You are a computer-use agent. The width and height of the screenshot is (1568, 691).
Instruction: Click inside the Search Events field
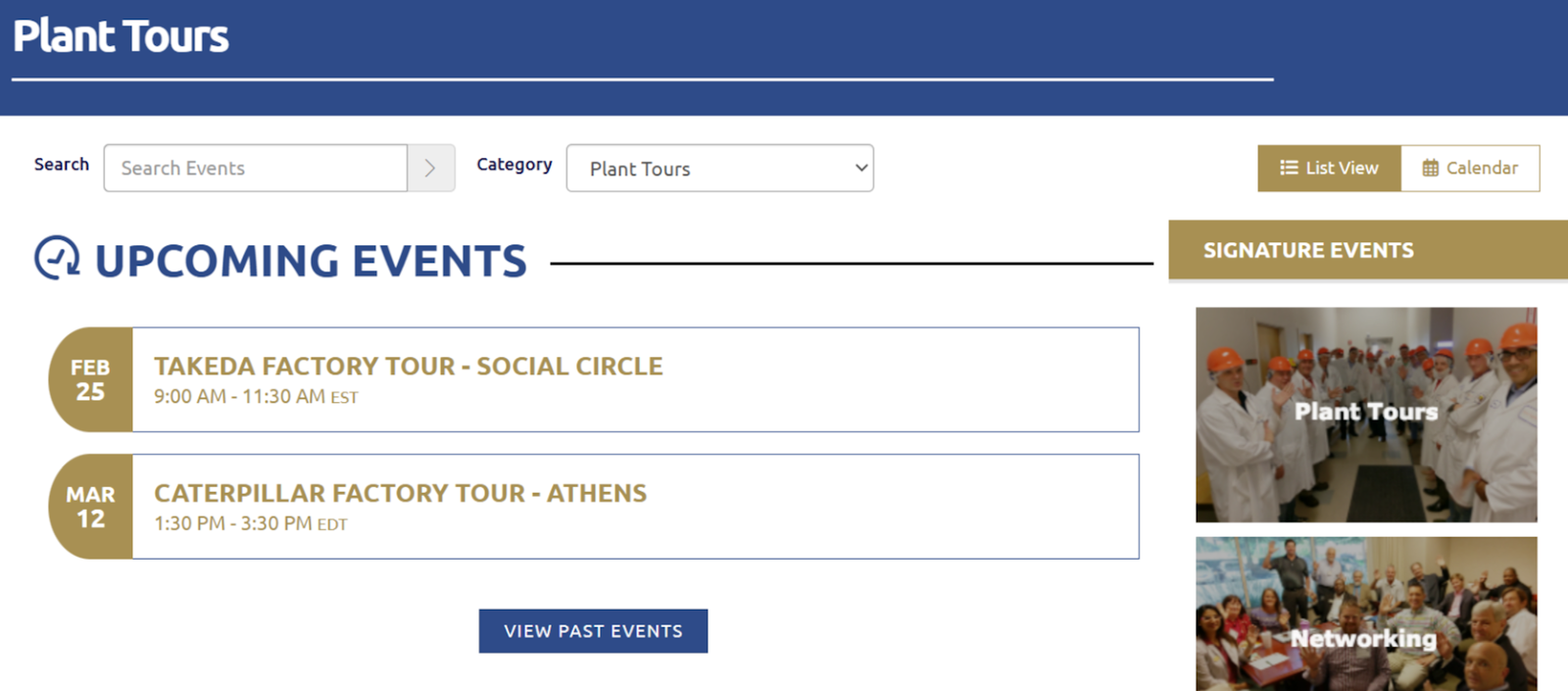click(255, 168)
